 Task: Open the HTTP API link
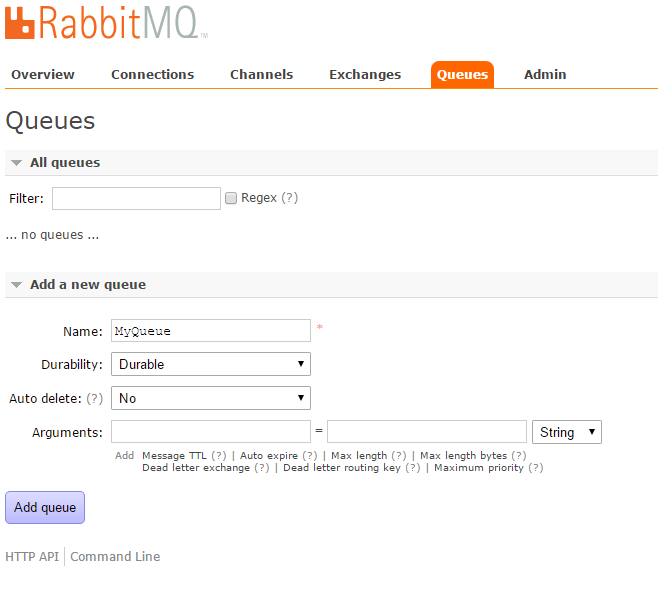click(32, 556)
